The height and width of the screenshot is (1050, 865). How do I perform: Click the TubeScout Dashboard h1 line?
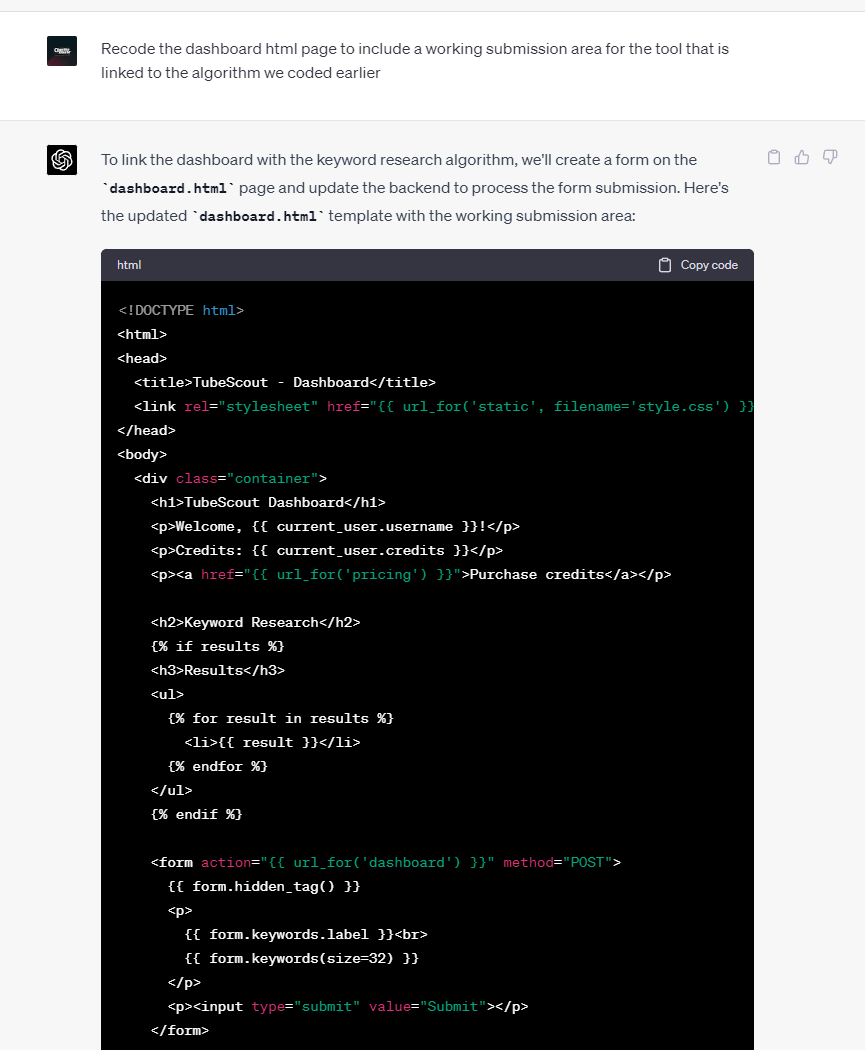pos(268,503)
